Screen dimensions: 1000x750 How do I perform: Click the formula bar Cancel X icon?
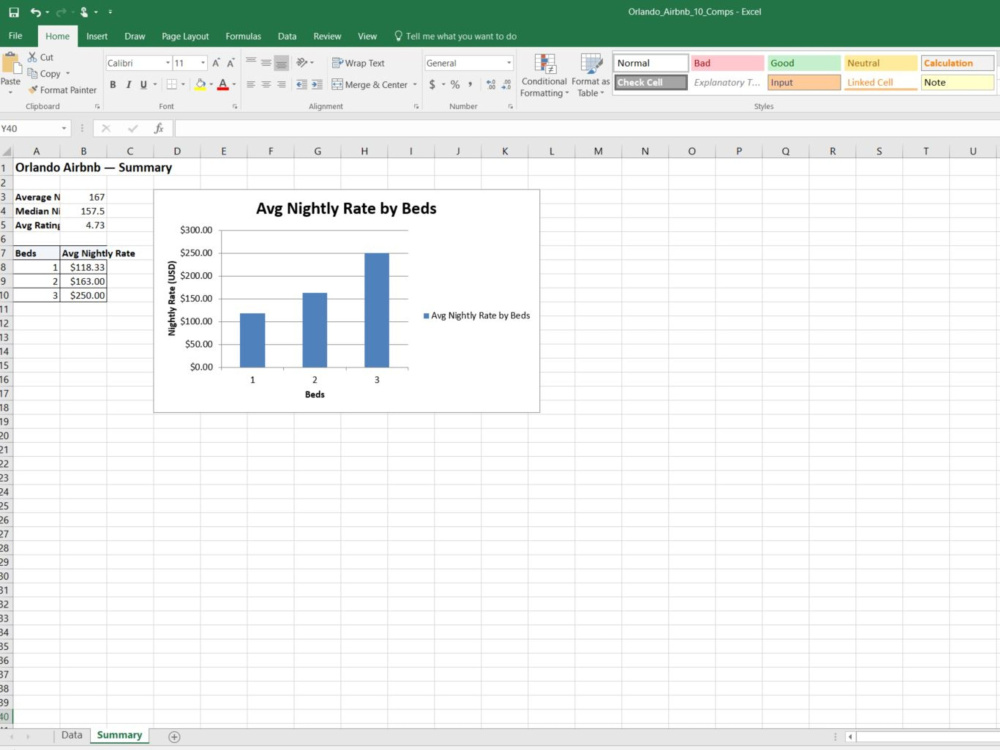tap(106, 128)
